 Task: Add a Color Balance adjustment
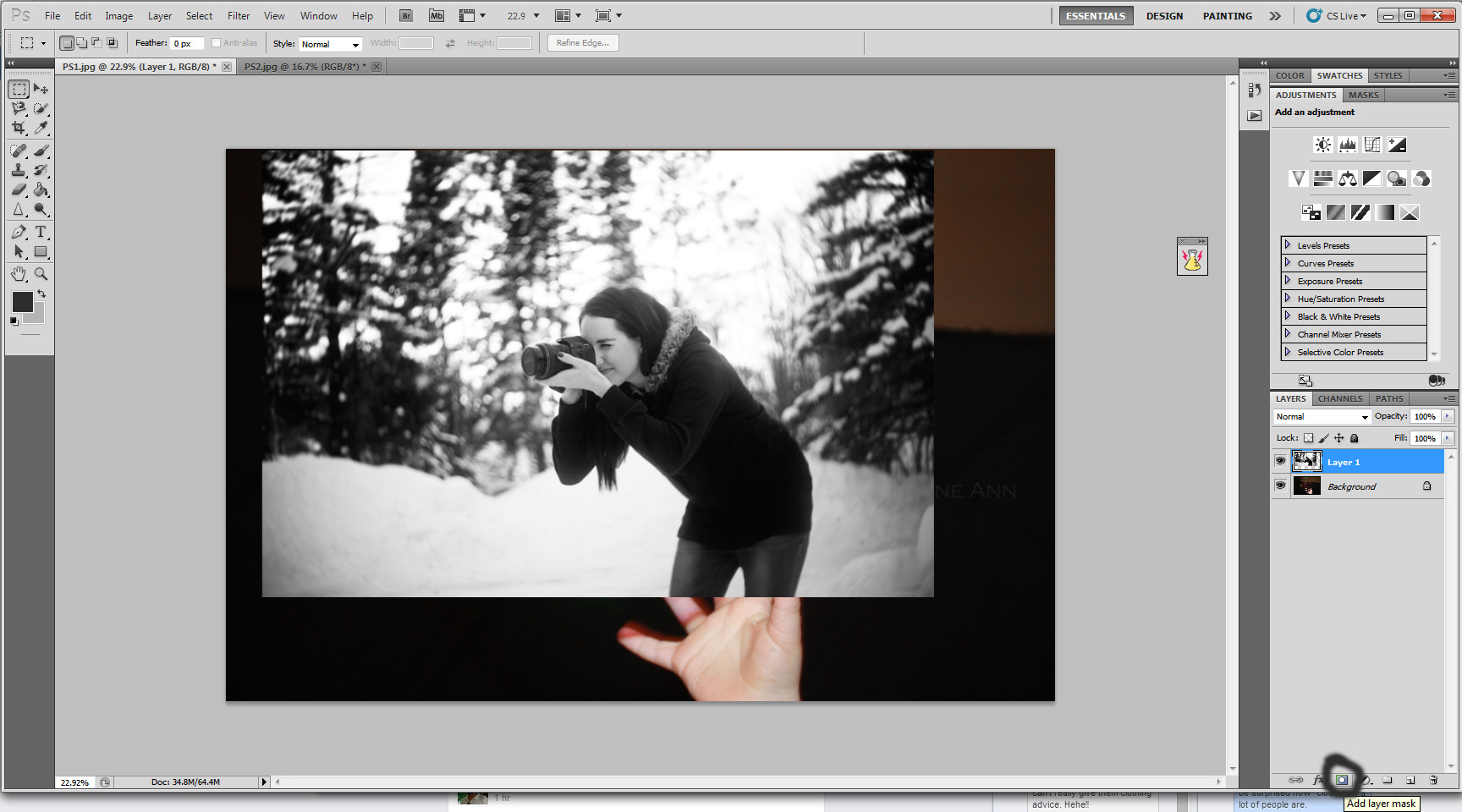(1348, 178)
